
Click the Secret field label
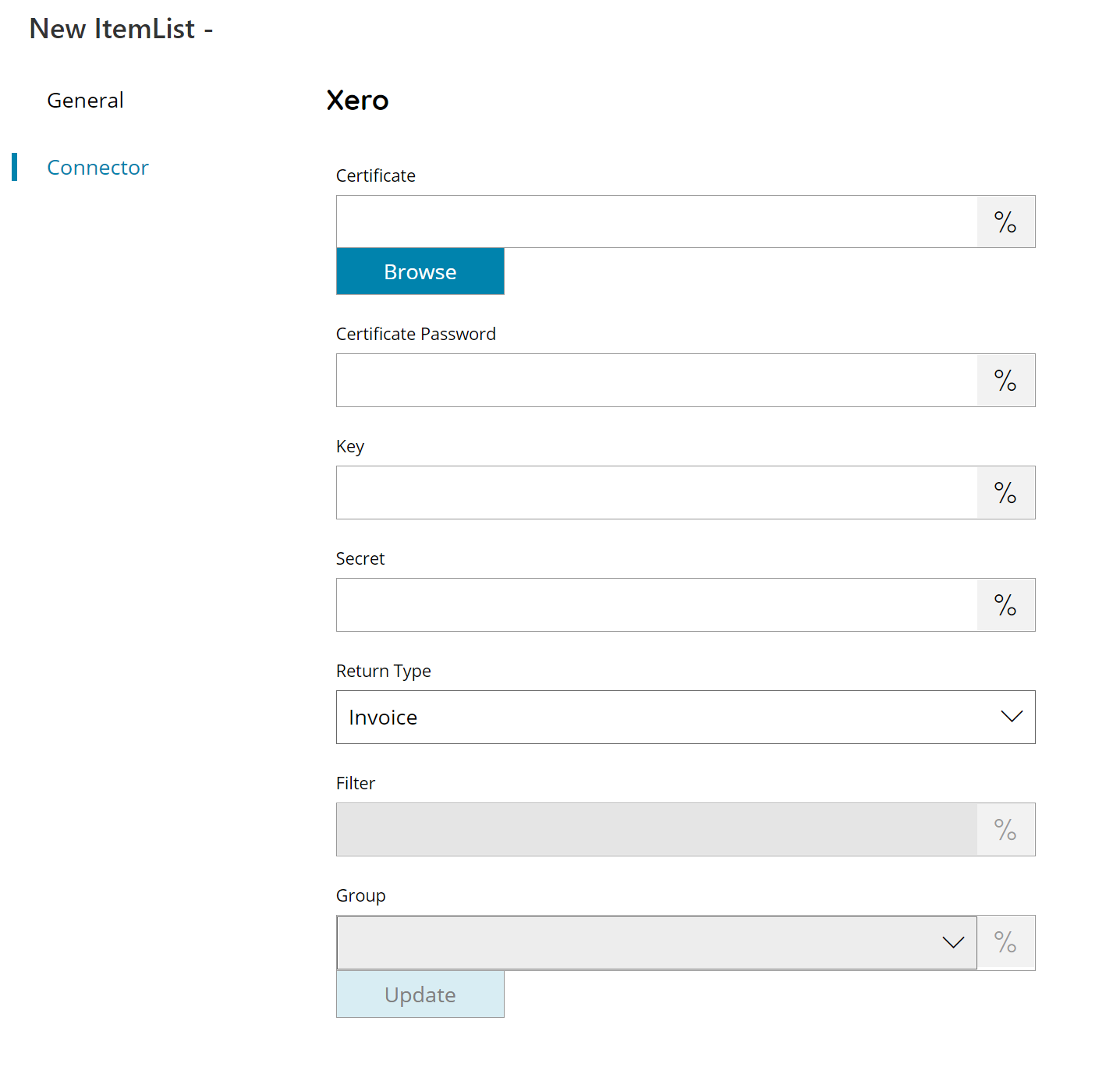pos(360,558)
